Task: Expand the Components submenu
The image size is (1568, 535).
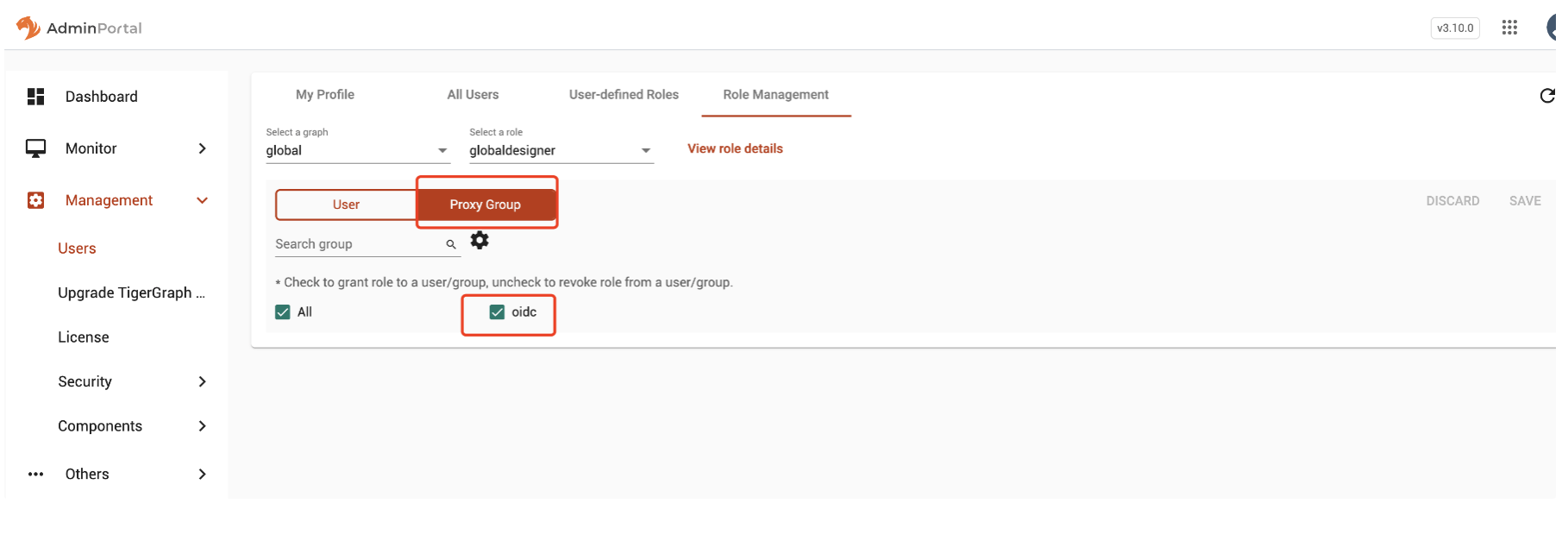Action: [202, 426]
